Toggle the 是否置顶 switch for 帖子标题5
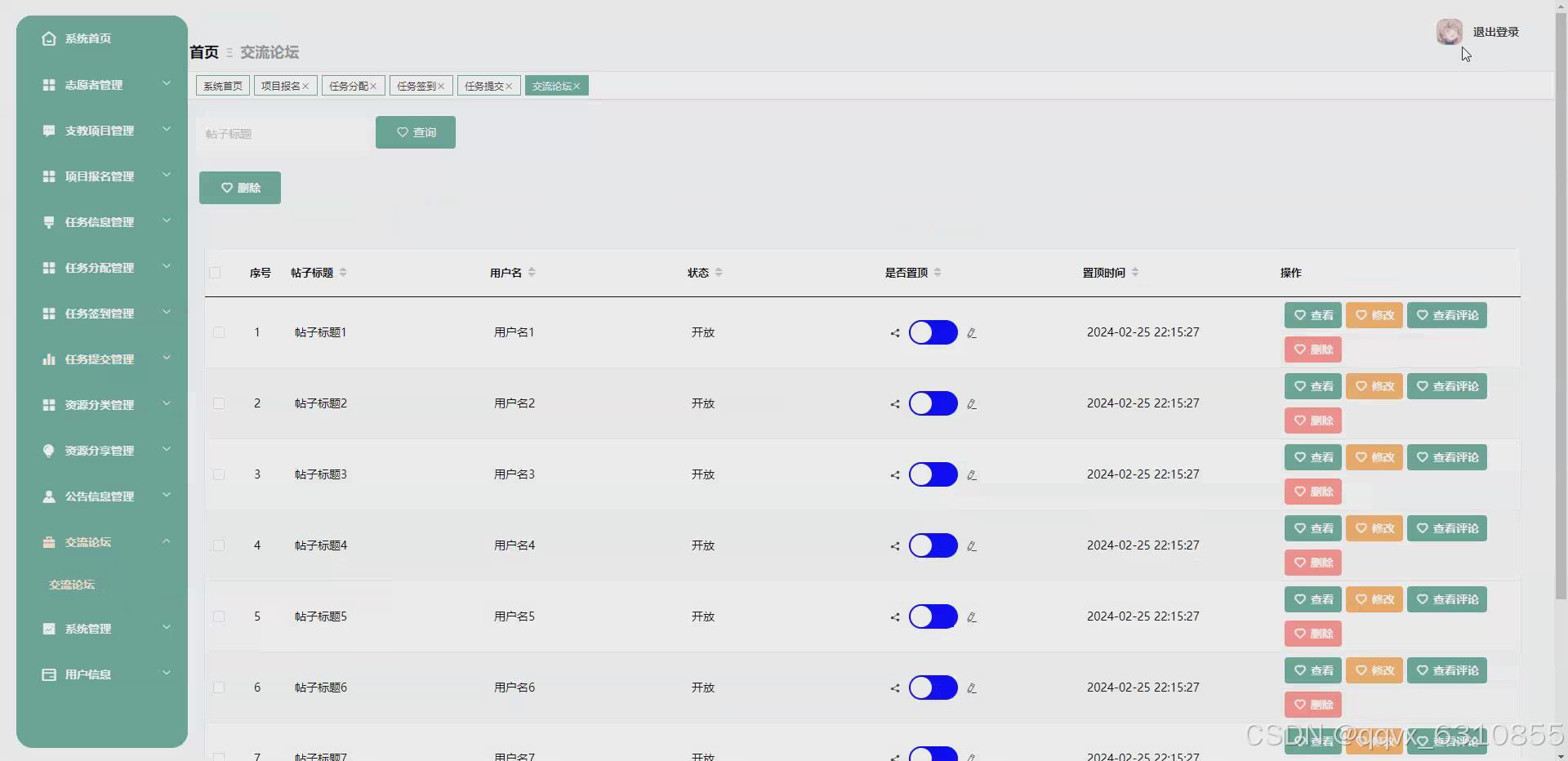Screen dimensions: 1568x761 pyautogui.click(x=933, y=616)
